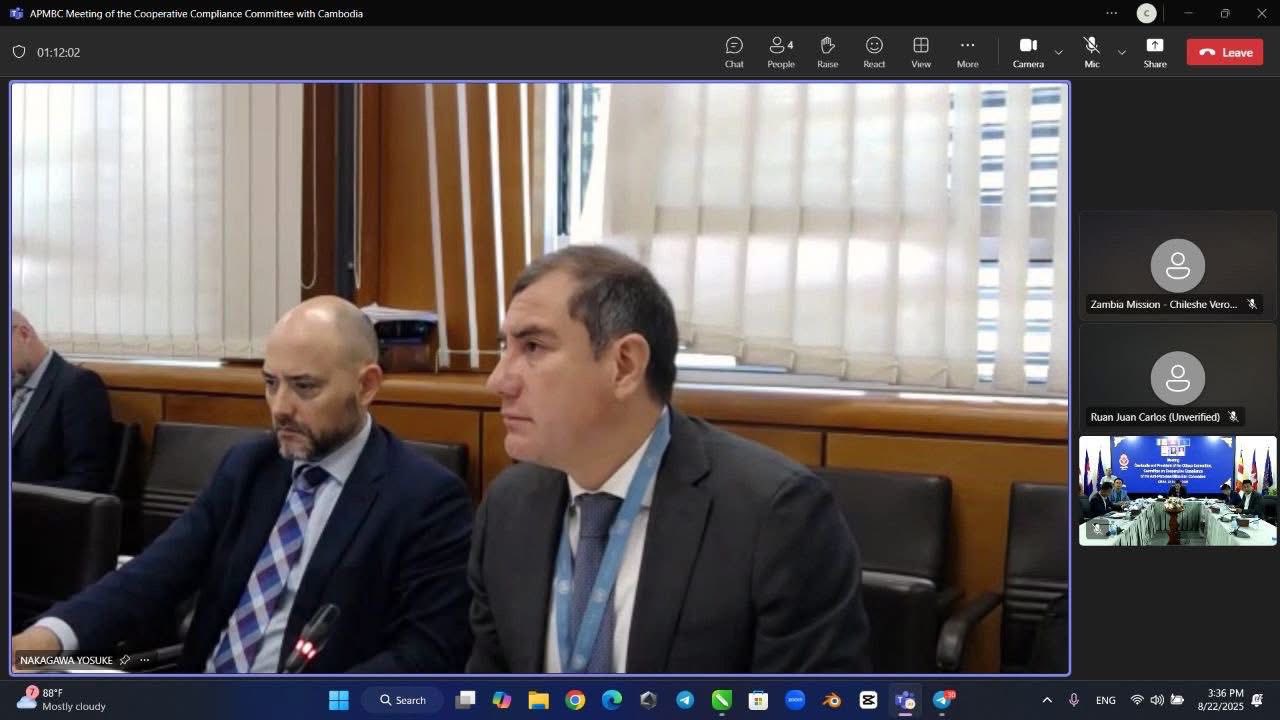
Task: Open the React emoji menu
Action: pyautogui.click(x=874, y=52)
